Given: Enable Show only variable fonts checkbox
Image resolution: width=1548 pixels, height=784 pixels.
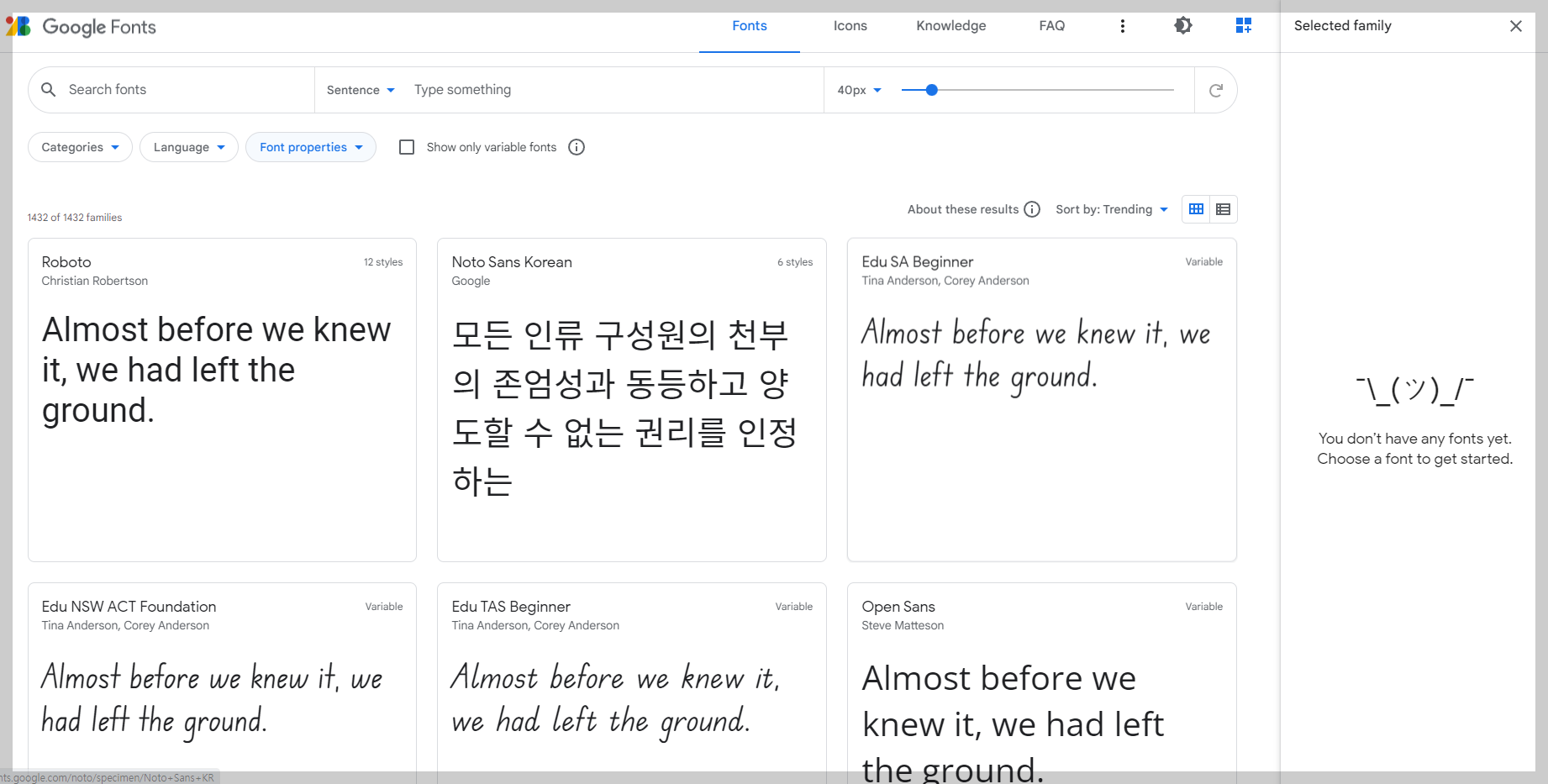Looking at the screenshot, I should (407, 147).
